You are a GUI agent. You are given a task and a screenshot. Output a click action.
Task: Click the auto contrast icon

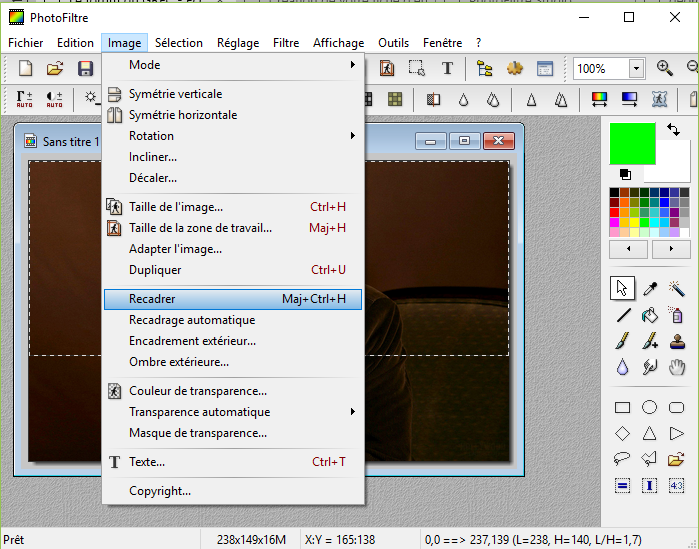click(54, 98)
